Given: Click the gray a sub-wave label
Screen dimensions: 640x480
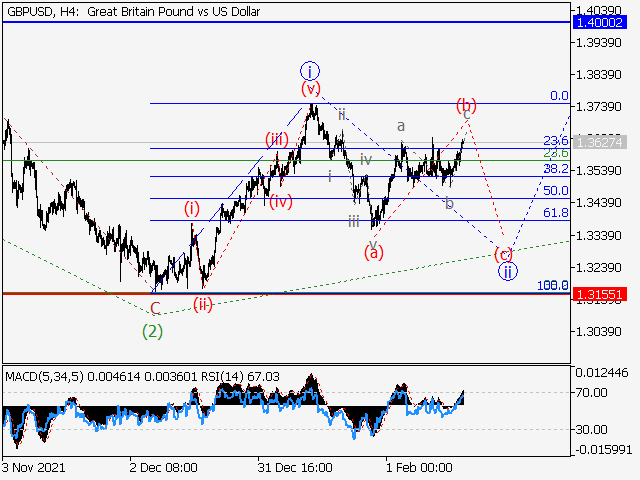Looking at the screenshot, I should pyautogui.click(x=401, y=126).
